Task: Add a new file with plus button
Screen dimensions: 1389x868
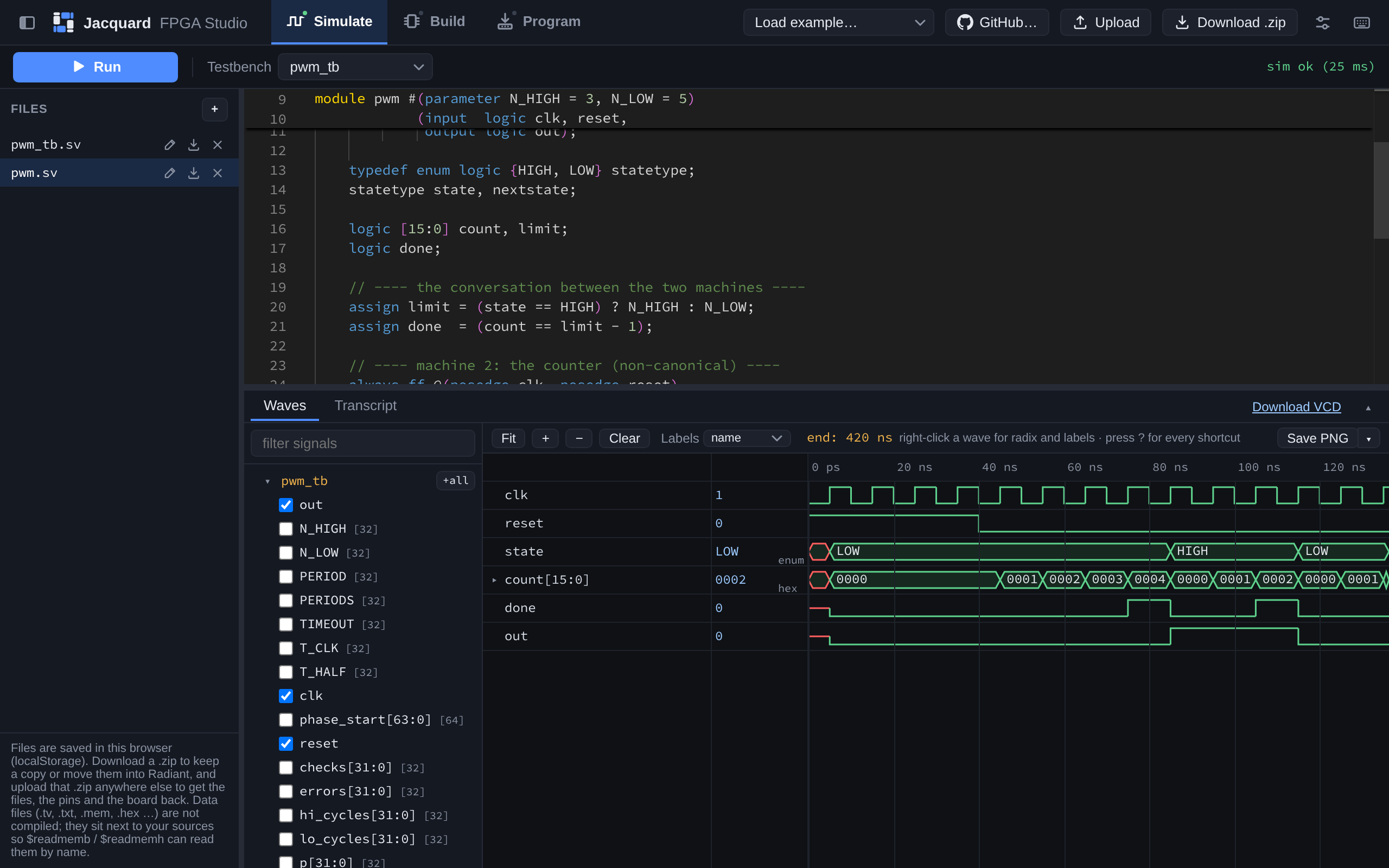Action: pos(215,109)
